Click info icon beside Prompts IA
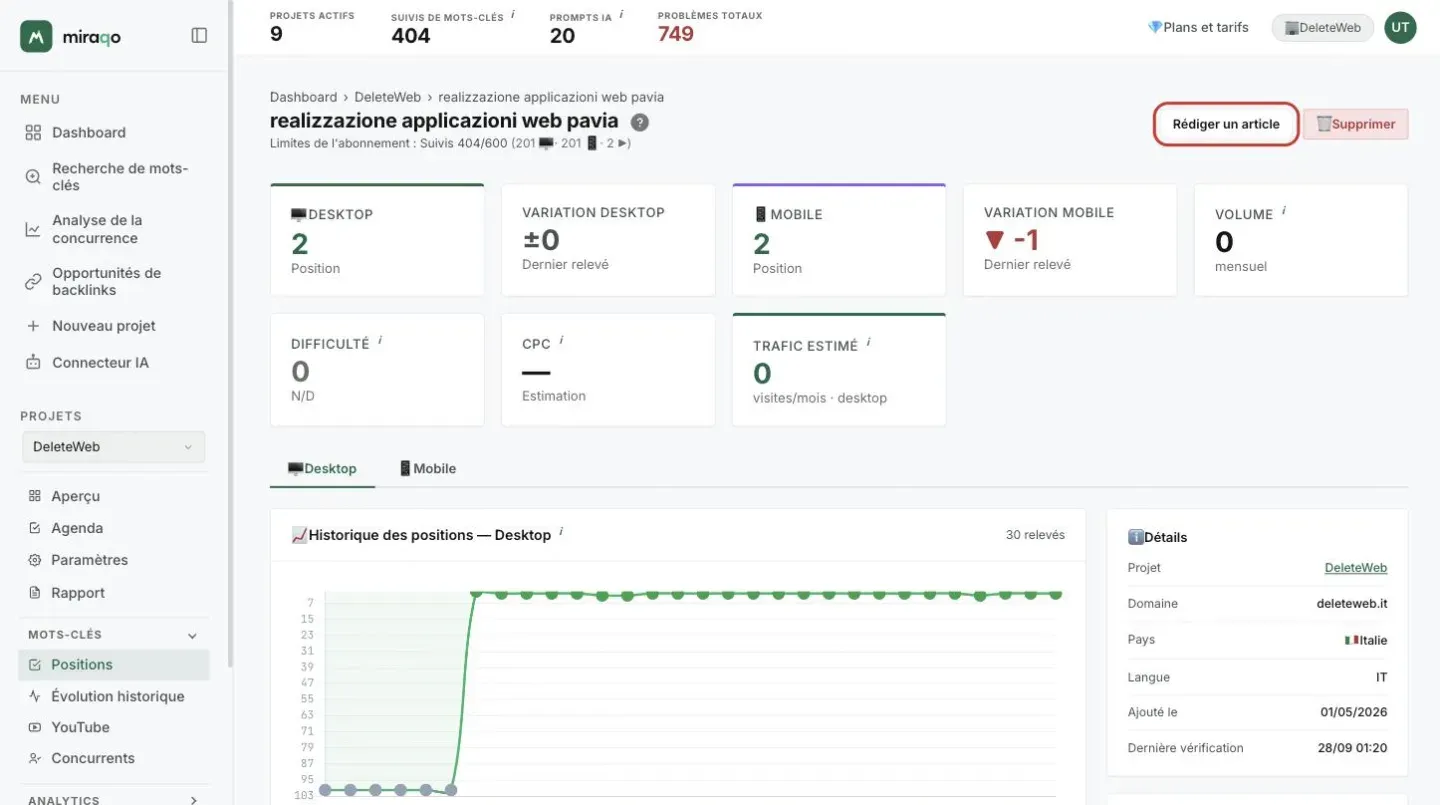Screen dimensions: 1440x805 pos(621,14)
